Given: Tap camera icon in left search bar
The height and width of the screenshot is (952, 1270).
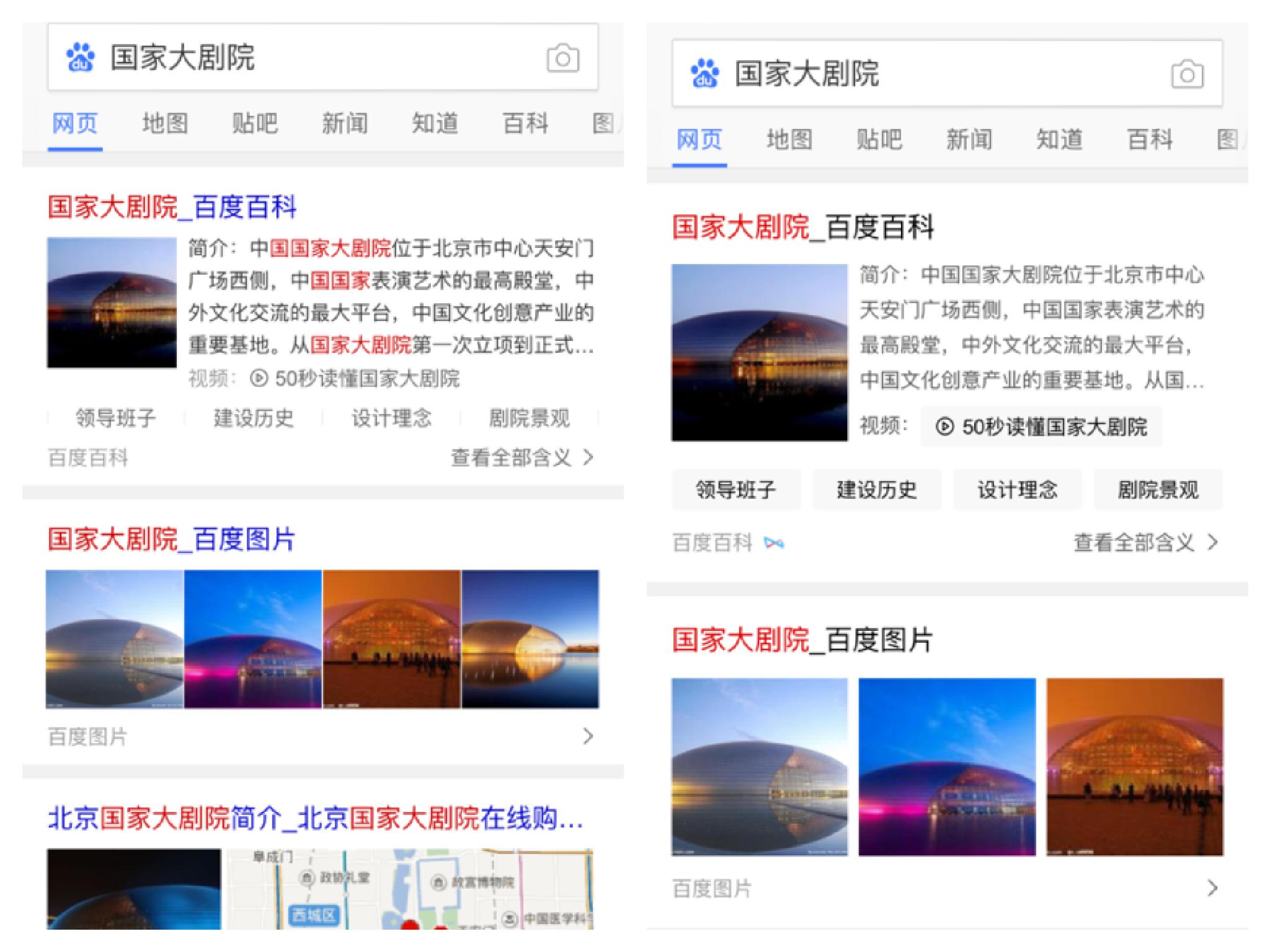Looking at the screenshot, I should pos(562,58).
